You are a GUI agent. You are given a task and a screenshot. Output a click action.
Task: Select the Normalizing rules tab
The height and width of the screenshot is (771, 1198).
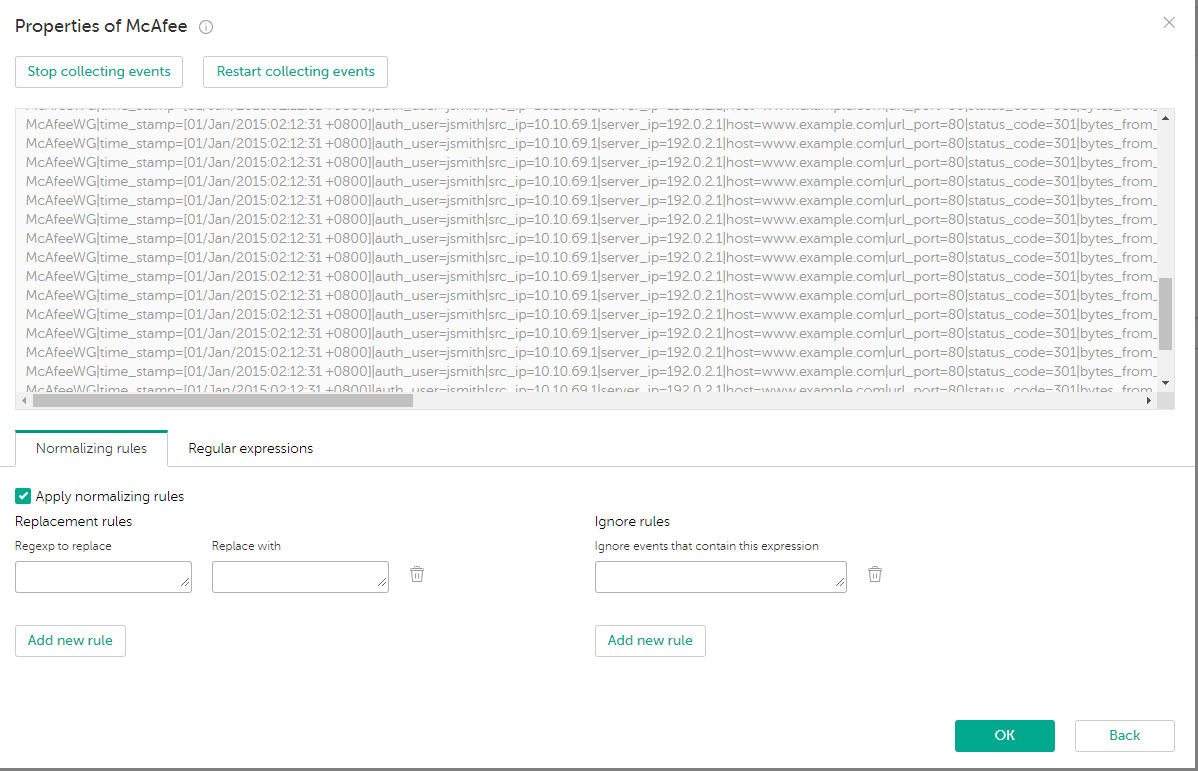(91, 448)
